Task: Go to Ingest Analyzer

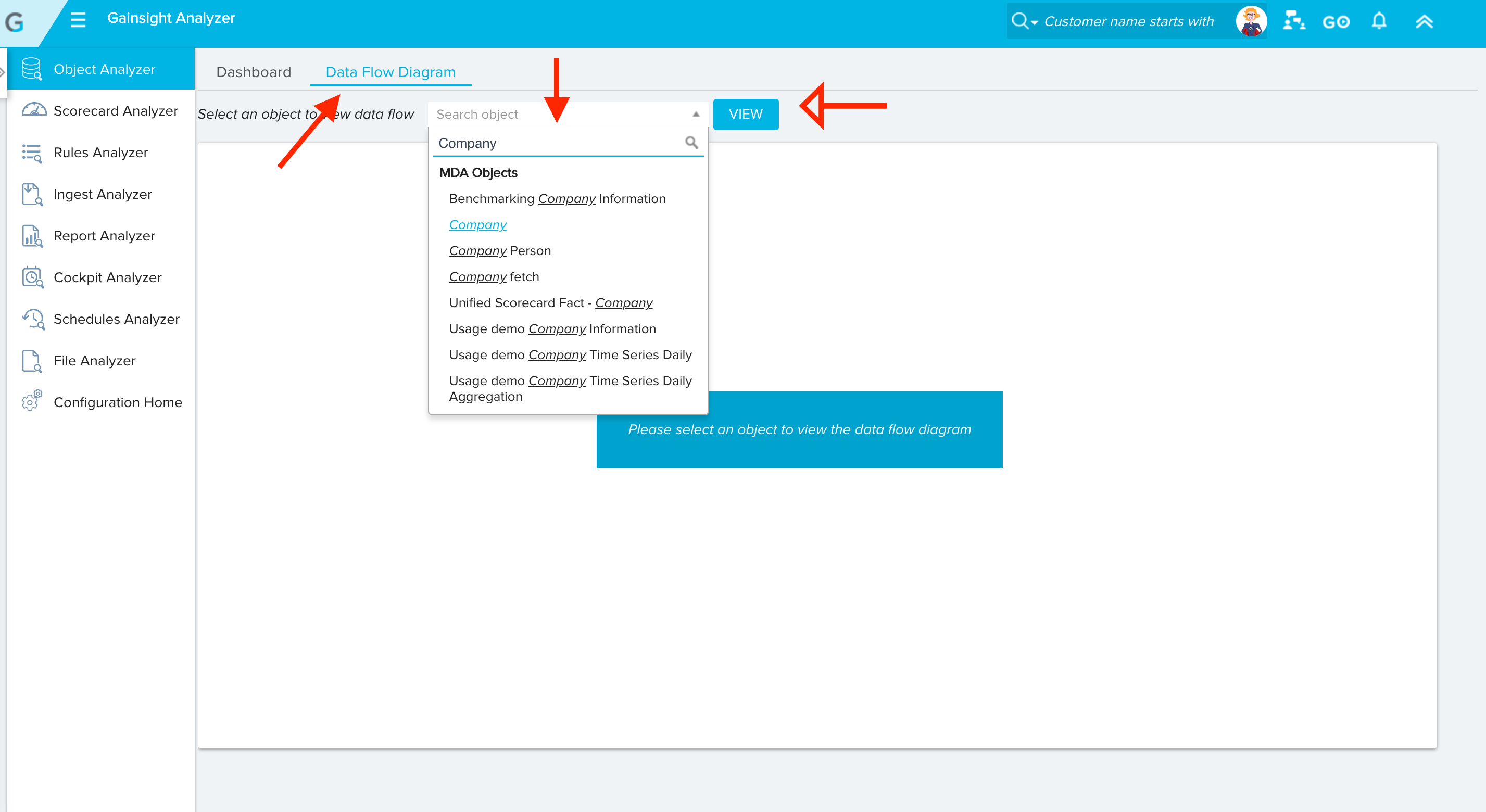Action: point(102,194)
